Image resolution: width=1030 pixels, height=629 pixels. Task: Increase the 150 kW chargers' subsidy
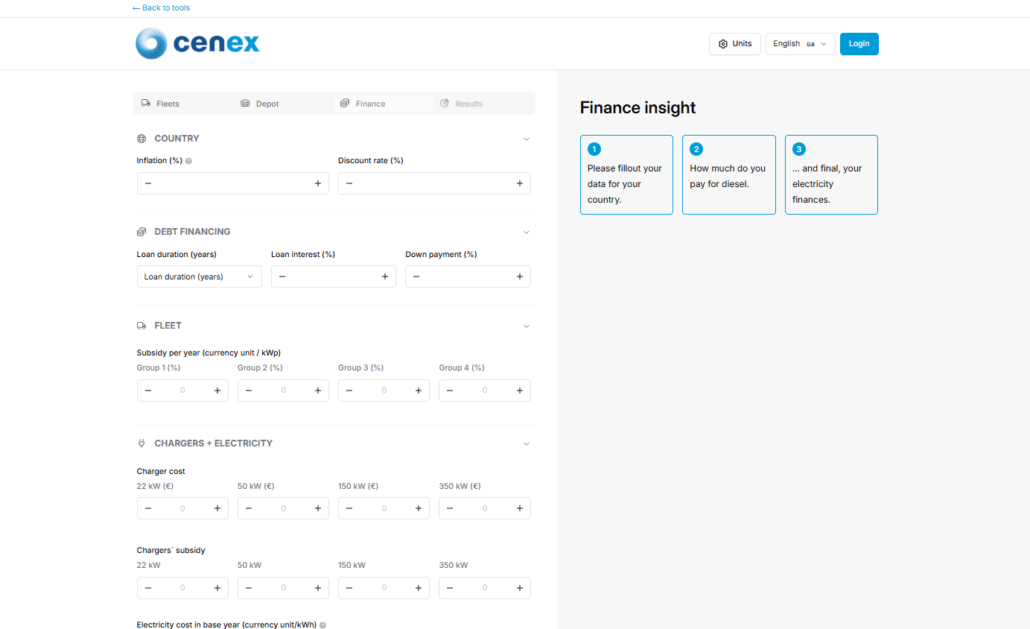click(x=418, y=588)
